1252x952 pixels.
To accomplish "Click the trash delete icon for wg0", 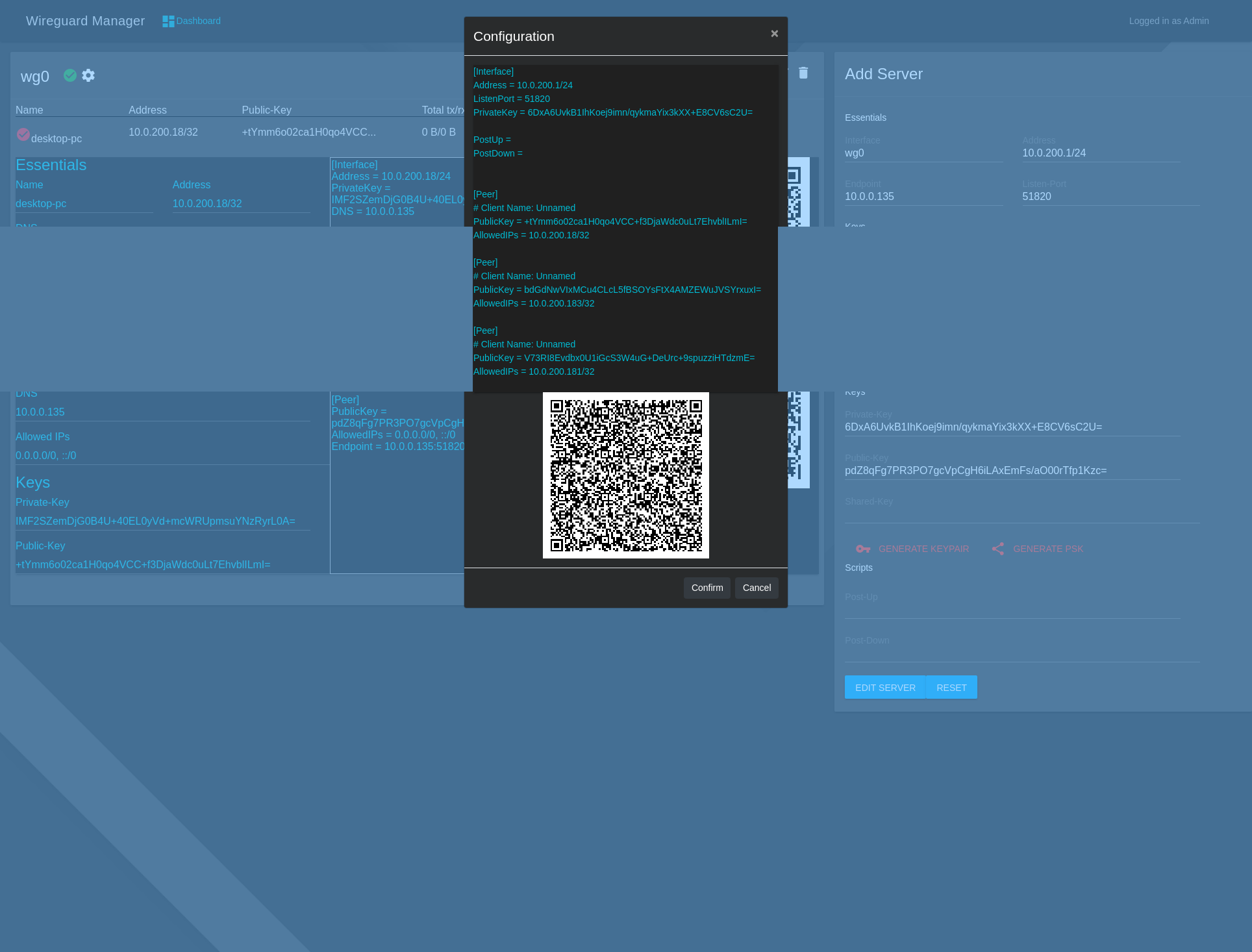I will point(803,73).
